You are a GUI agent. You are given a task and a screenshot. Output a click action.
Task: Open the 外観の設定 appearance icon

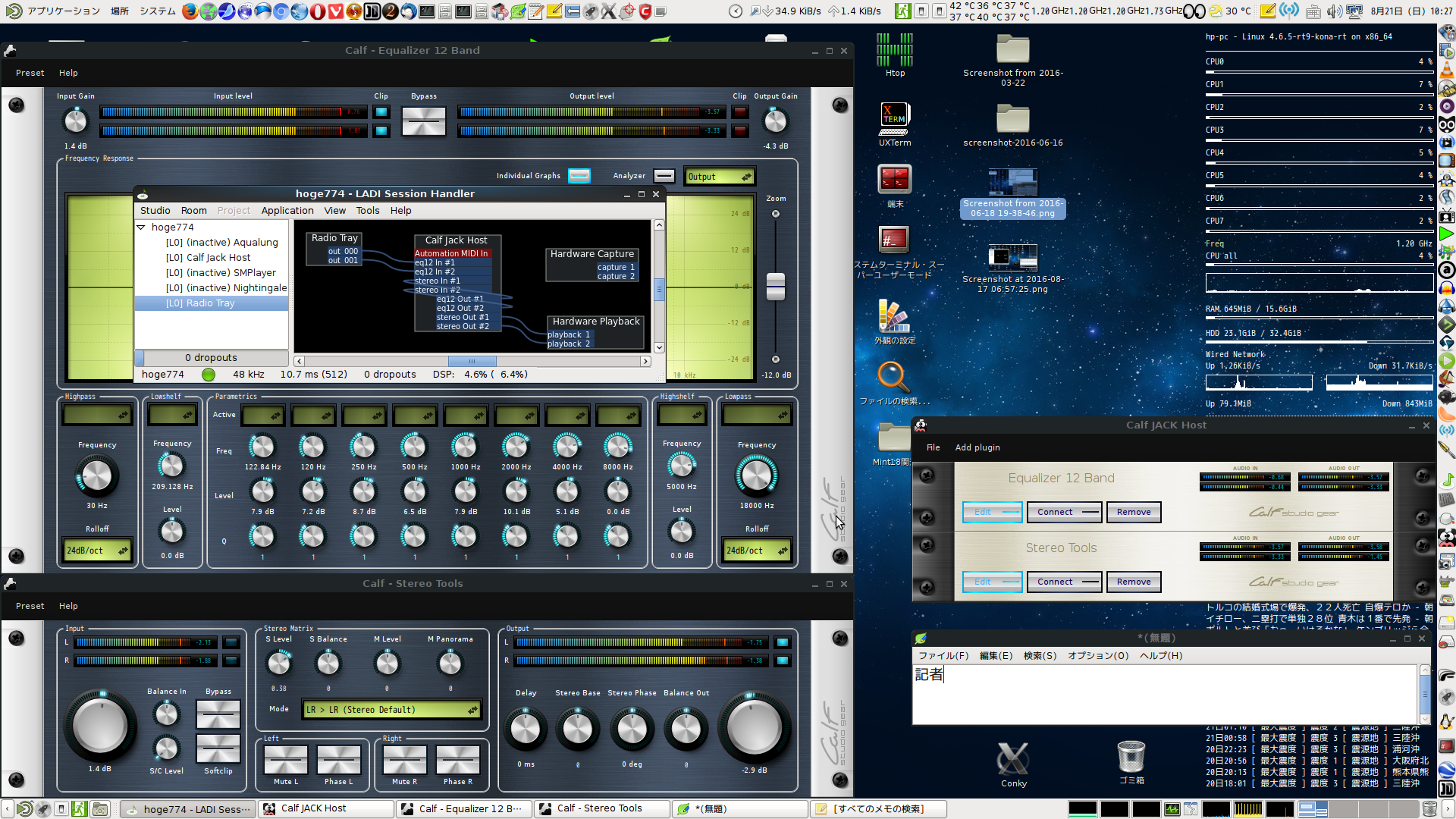pos(895,322)
